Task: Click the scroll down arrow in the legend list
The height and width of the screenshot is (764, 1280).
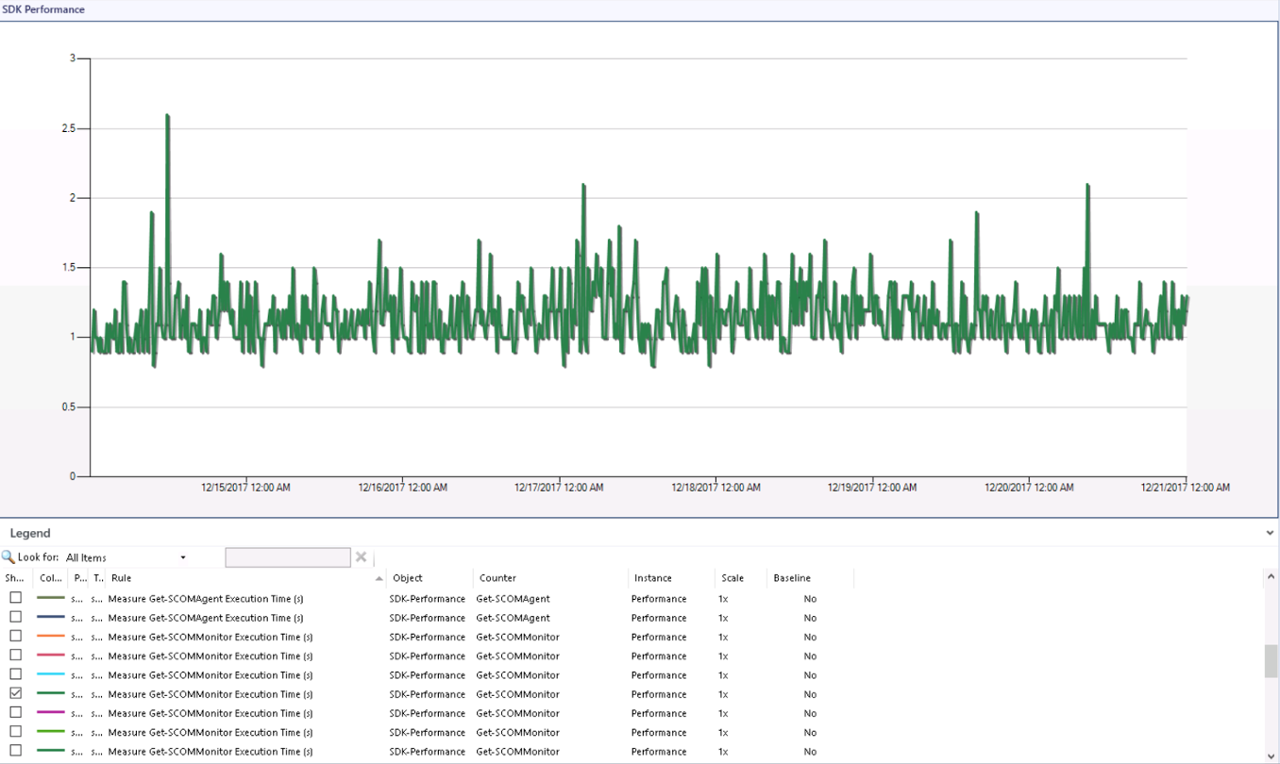Action: tap(1271, 755)
